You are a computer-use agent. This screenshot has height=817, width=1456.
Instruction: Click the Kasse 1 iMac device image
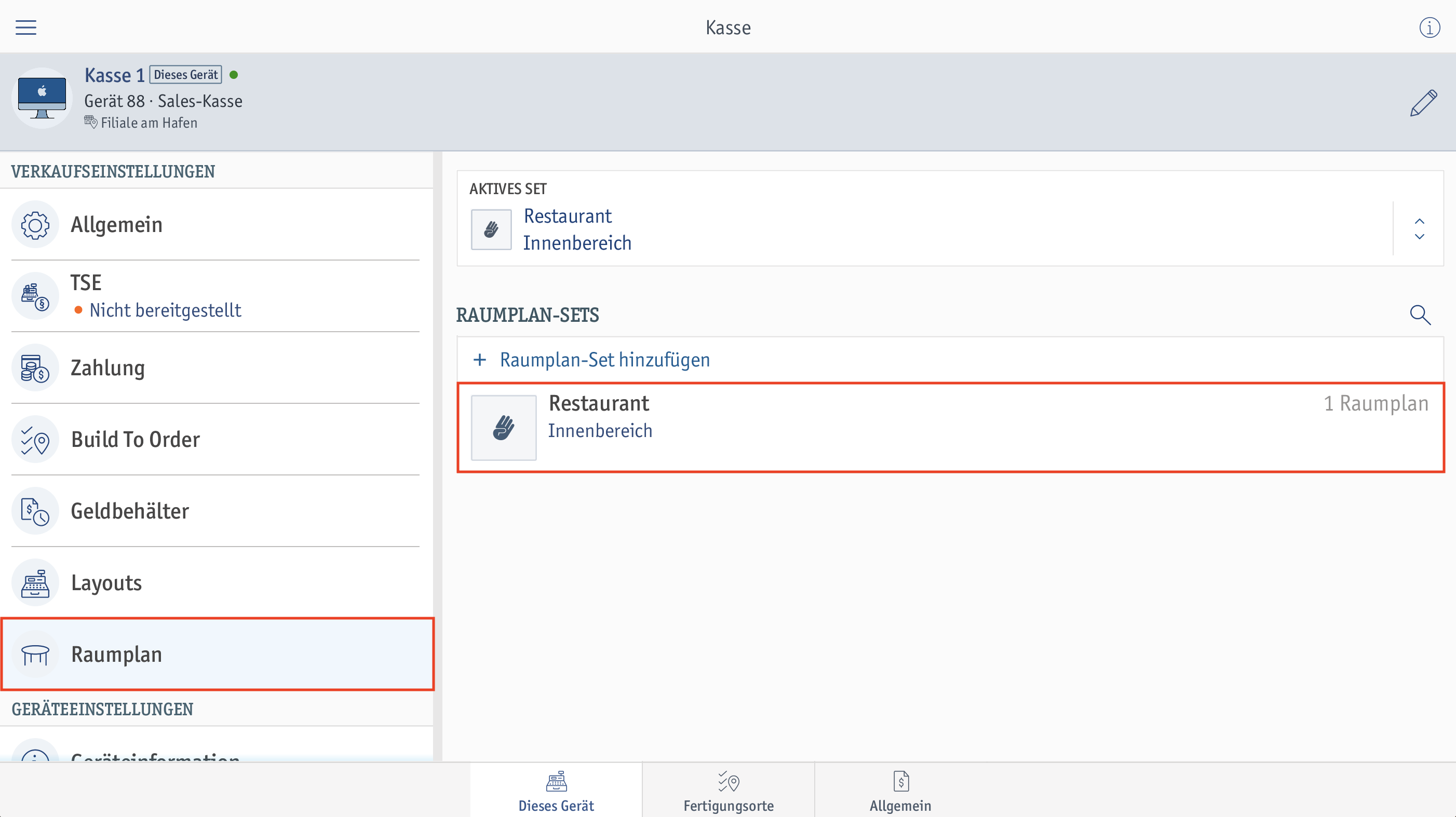point(42,98)
